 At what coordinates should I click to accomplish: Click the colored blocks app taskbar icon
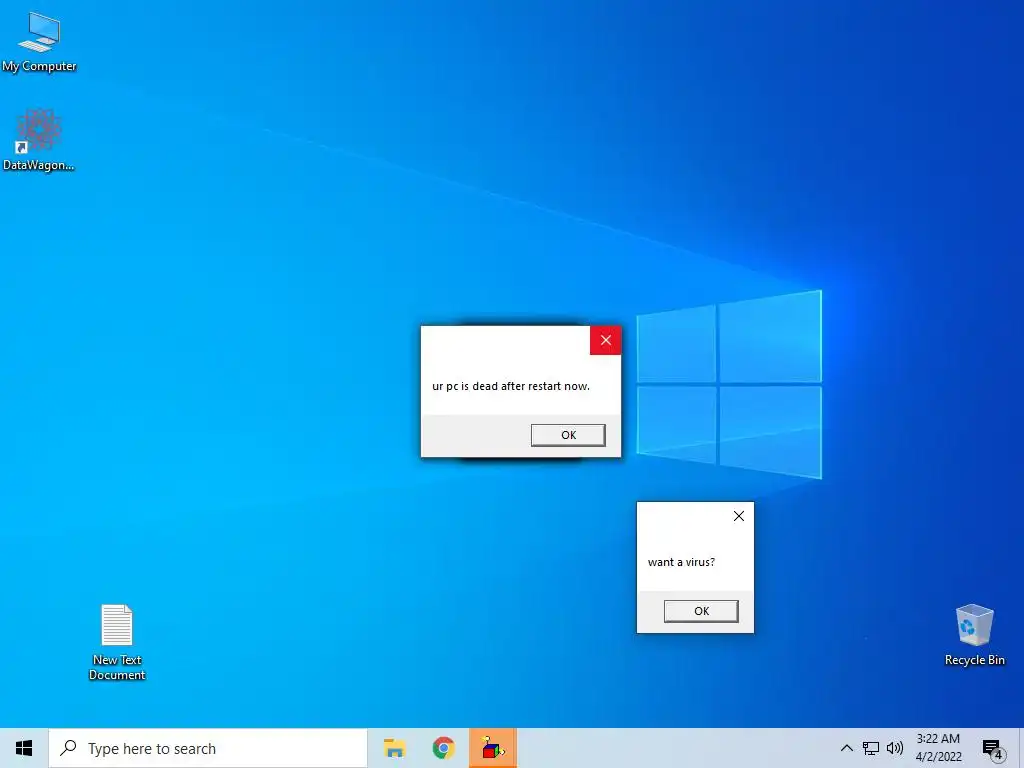(x=493, y=748)
